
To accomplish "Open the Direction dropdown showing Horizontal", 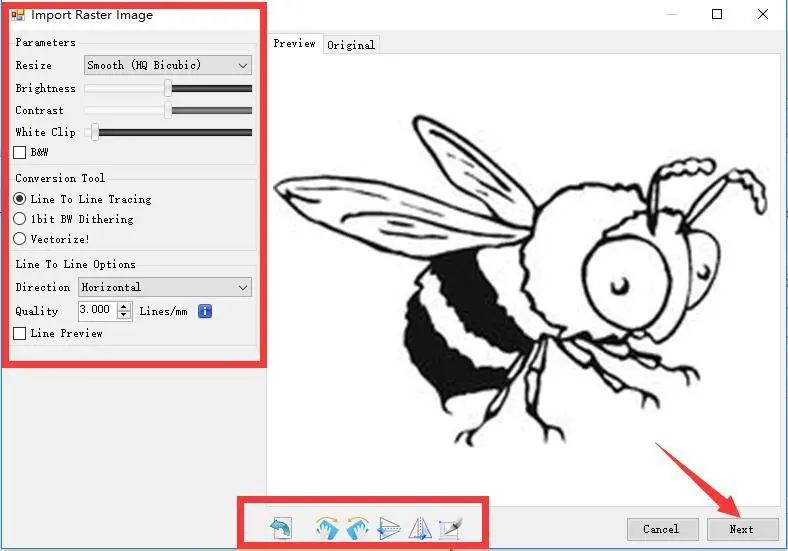I will pyautogui.click(x=165, y=288).
